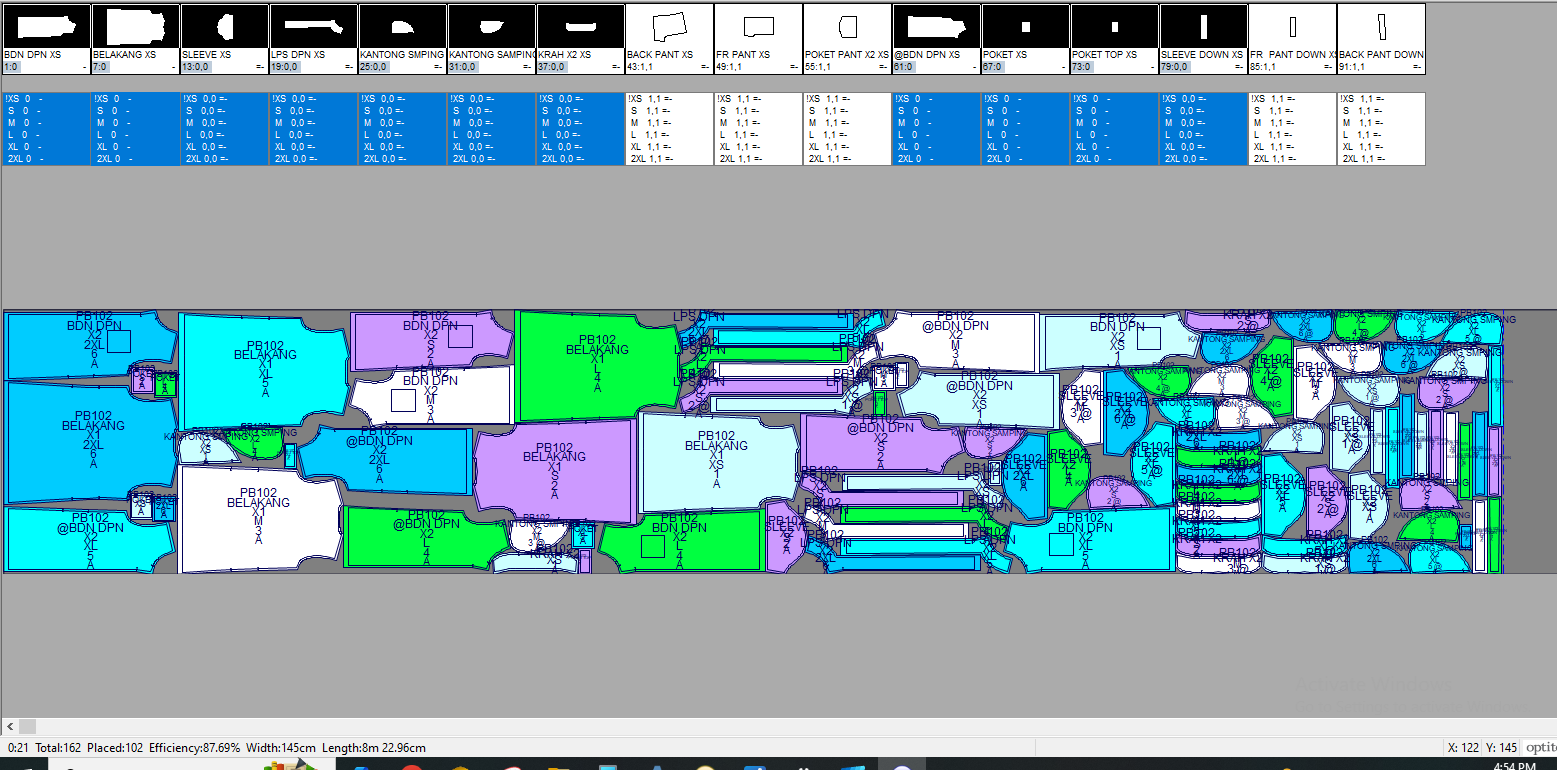Click the 2XL row under SLEEVE XS
This screenshot has width=1557, height=770.
(x=224, y=158)
